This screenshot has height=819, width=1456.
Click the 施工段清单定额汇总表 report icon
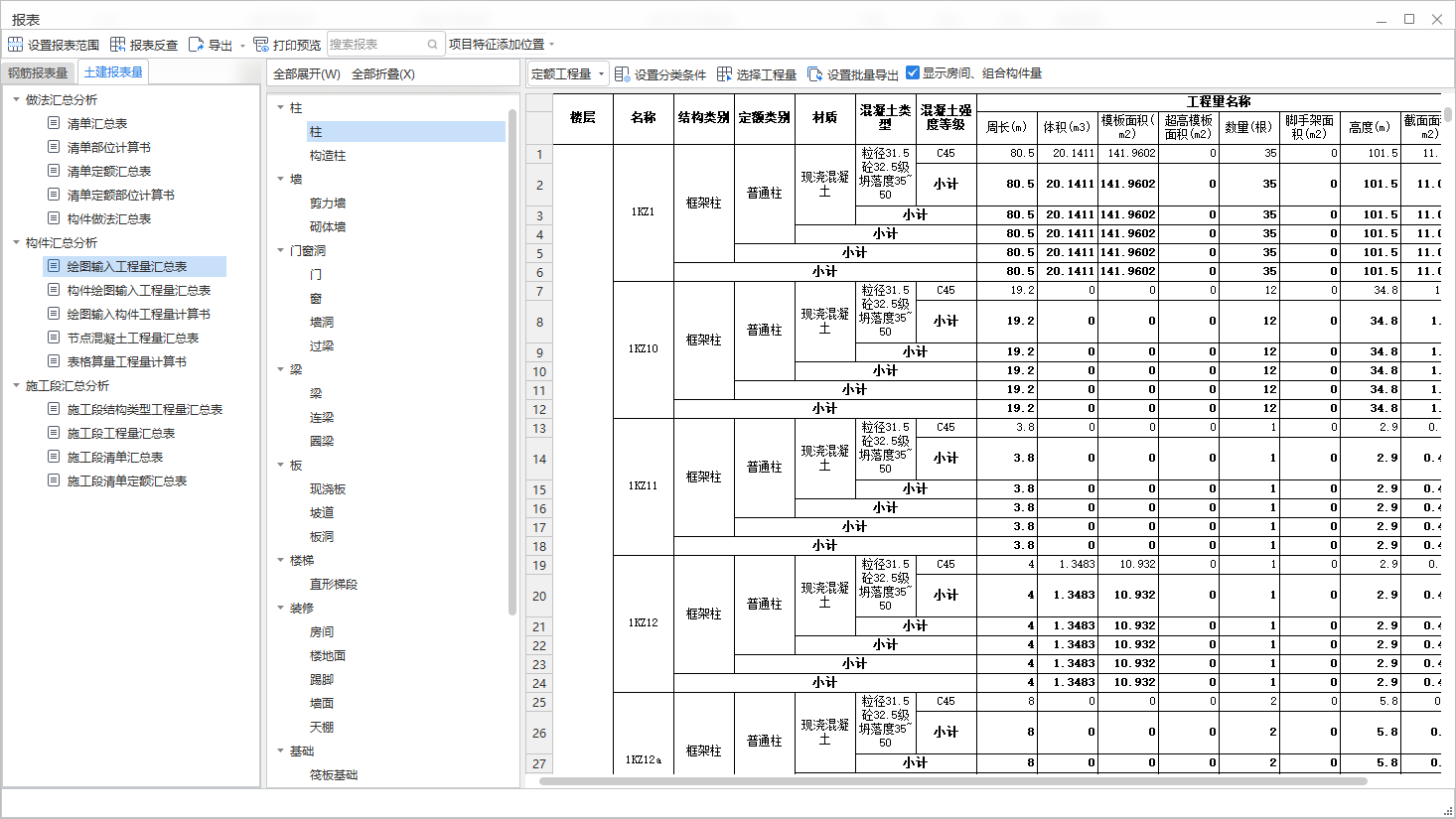pos(54,480)
